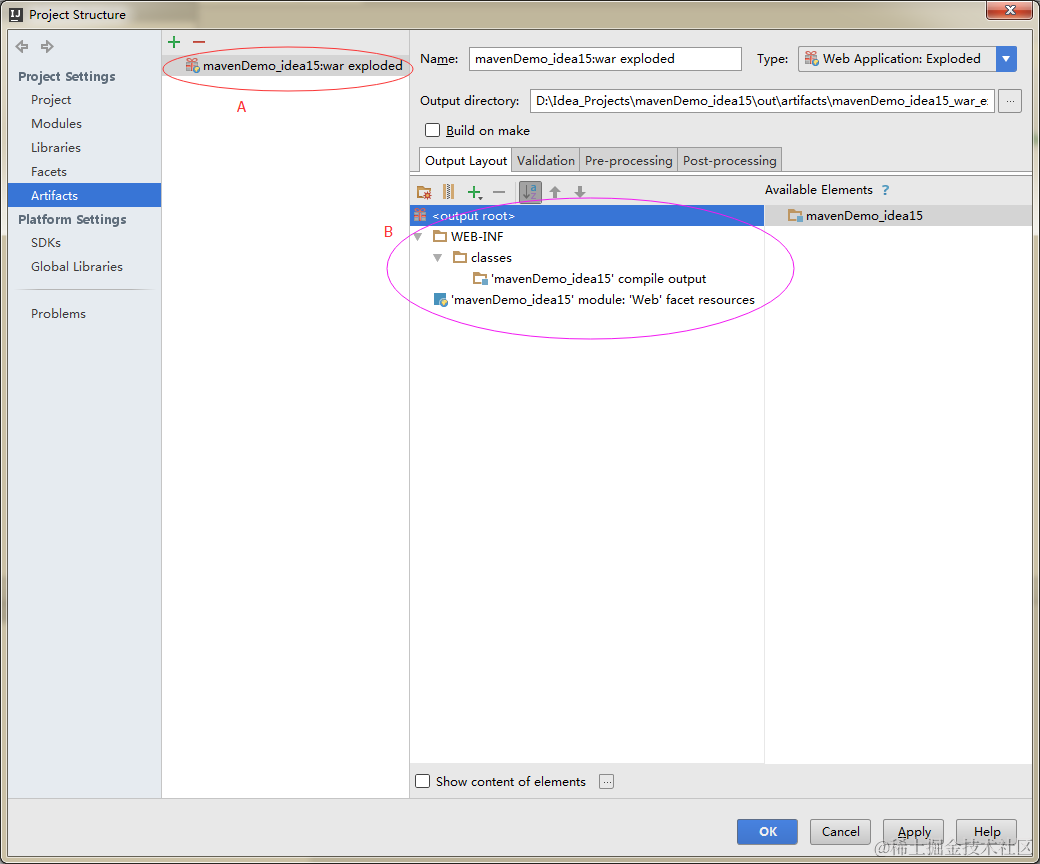Select Artifacts in the sidebar
Viewport: 1040px width, 864px height.
(x=84, y=195)
